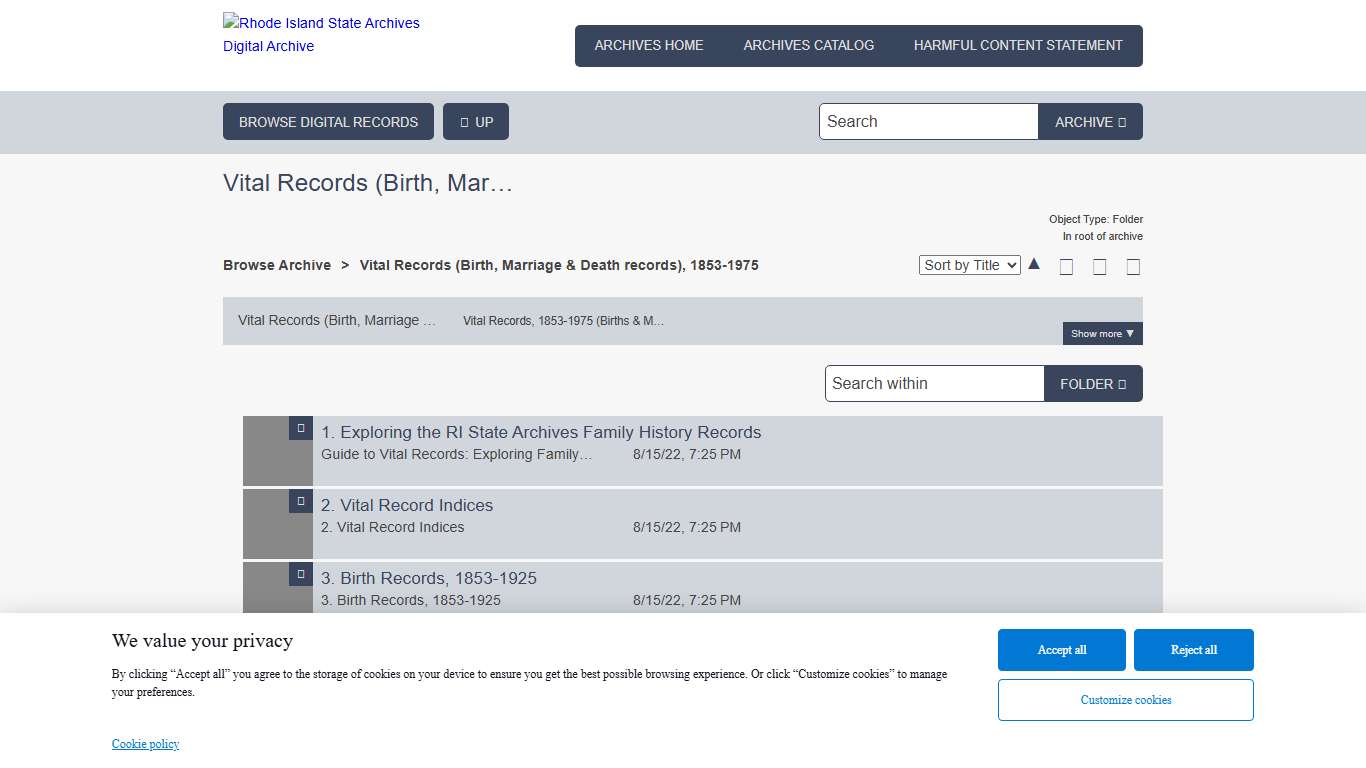Click the Browse Archive breadcrumb link

tap(277, 265)
